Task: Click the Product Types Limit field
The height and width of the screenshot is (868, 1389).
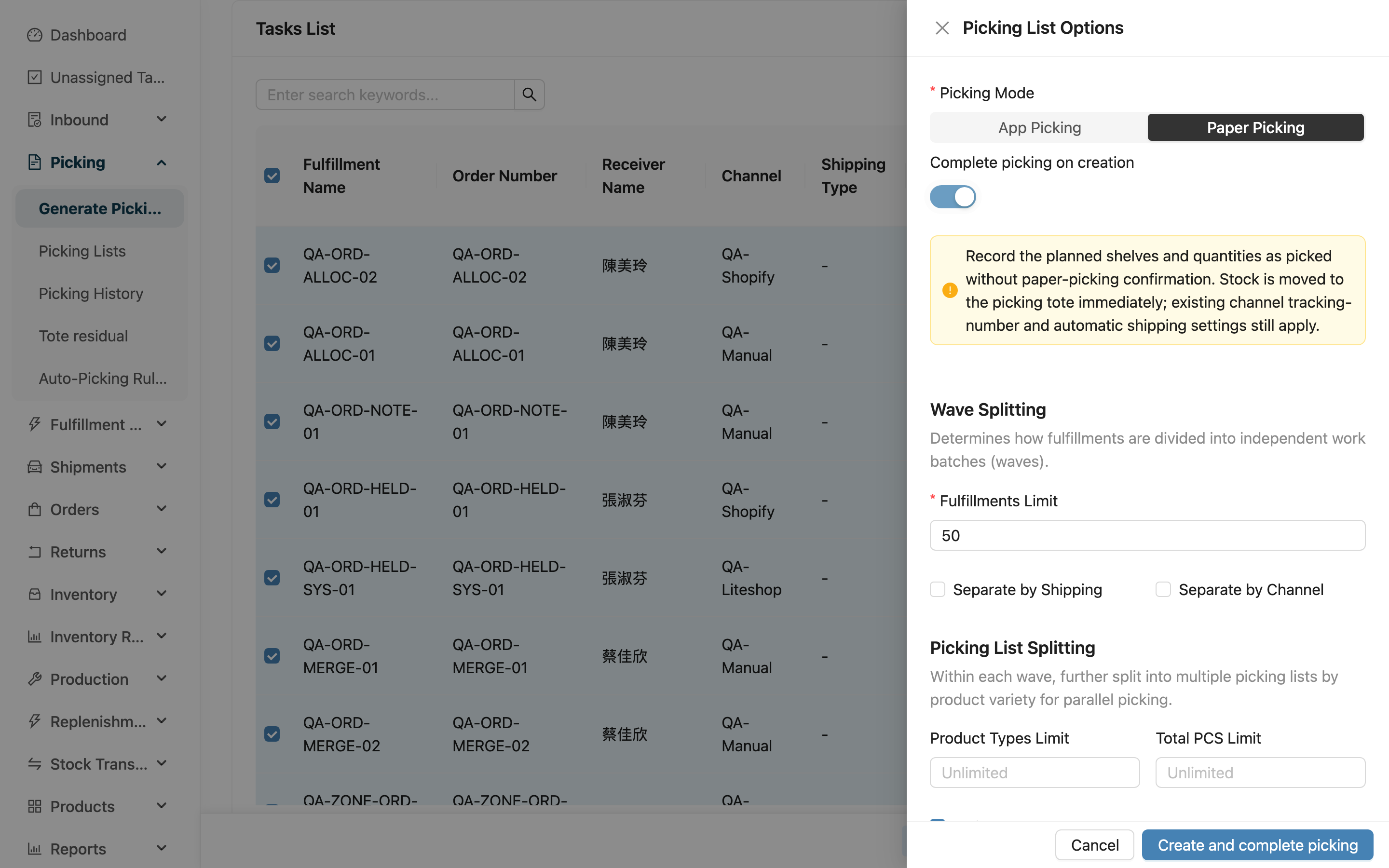Action: [1035, 773]
